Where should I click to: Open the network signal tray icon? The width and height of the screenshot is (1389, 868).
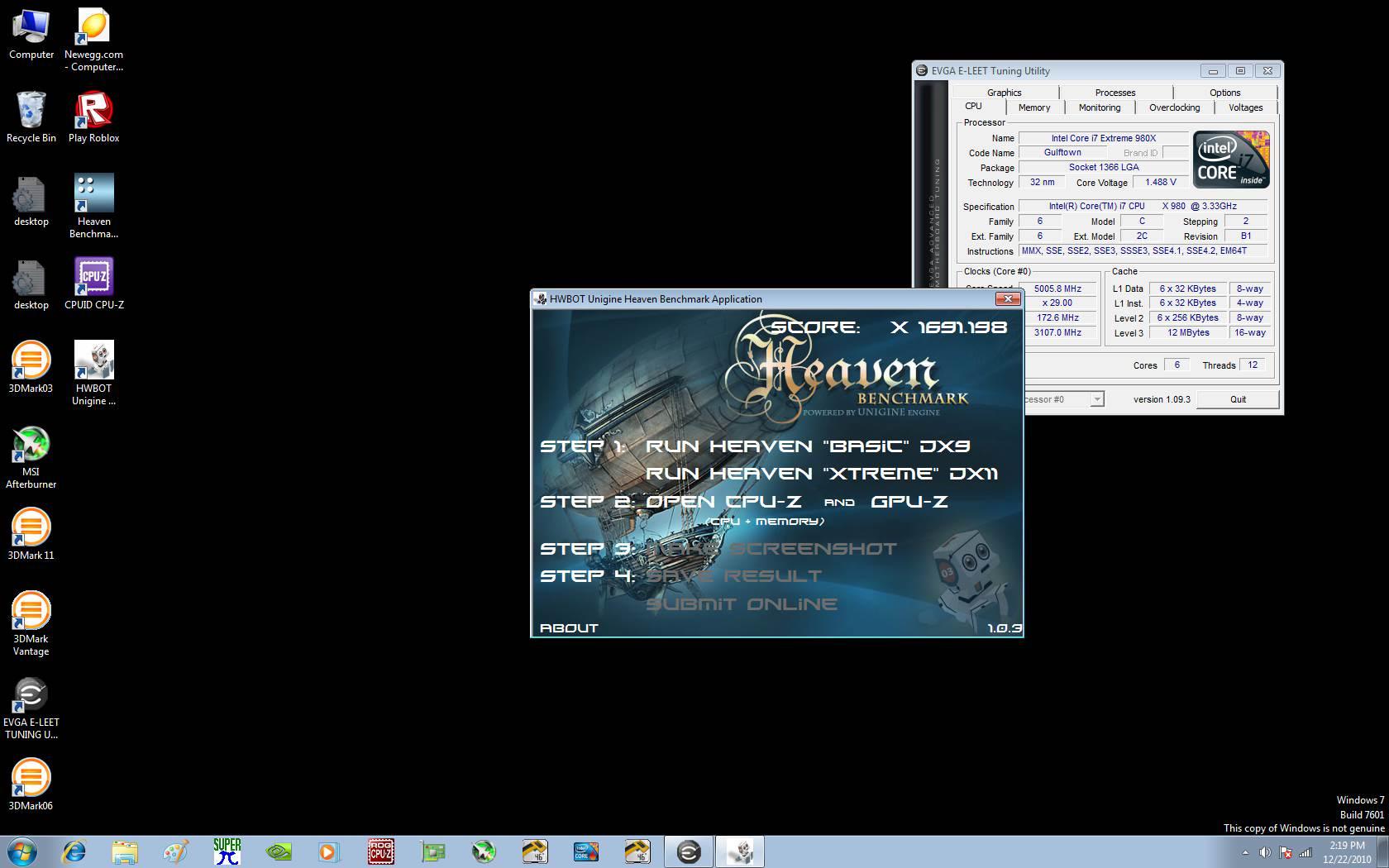click(x=1306, y=852)
